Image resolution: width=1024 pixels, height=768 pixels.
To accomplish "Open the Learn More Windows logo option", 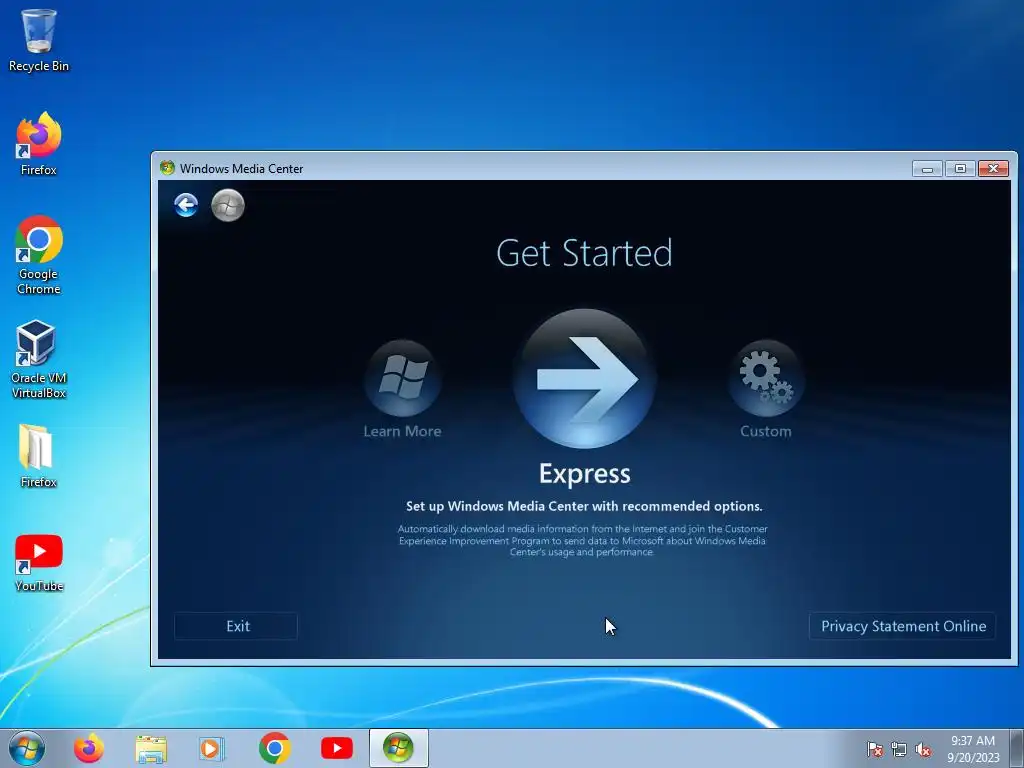I will [402, 378].
